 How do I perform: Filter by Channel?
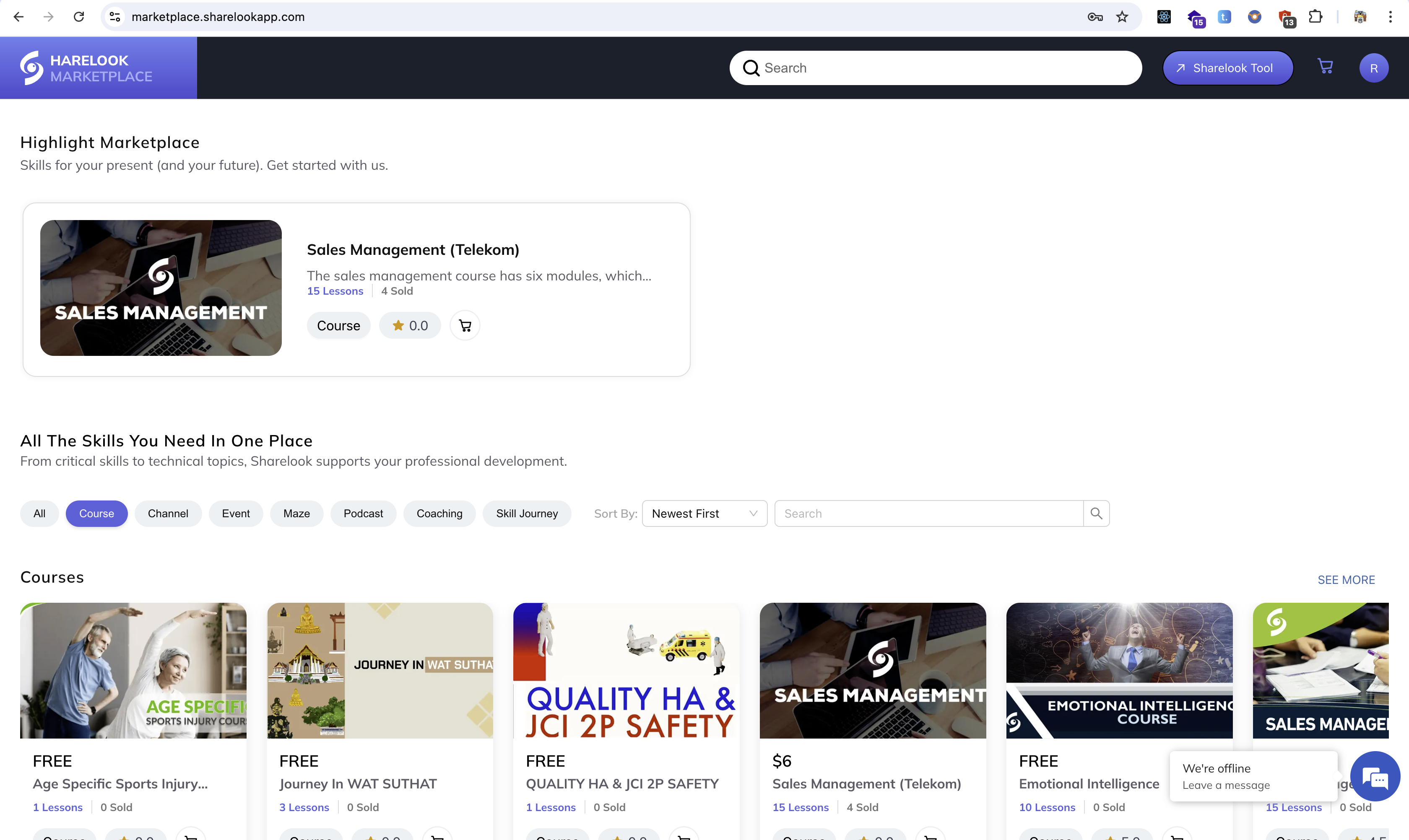click(x=168, y=513)
